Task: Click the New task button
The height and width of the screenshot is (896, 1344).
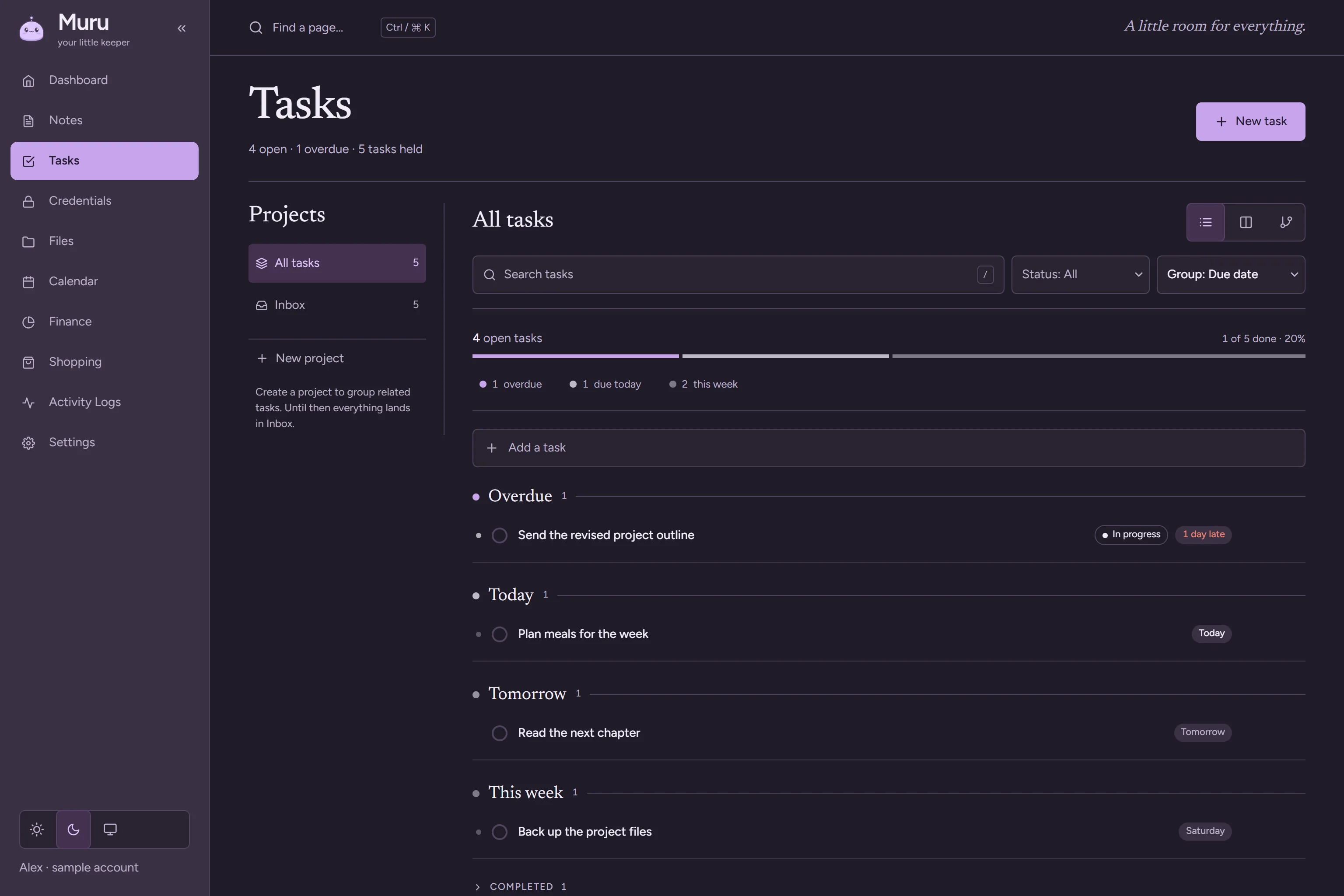Action: pos(1250,121)
